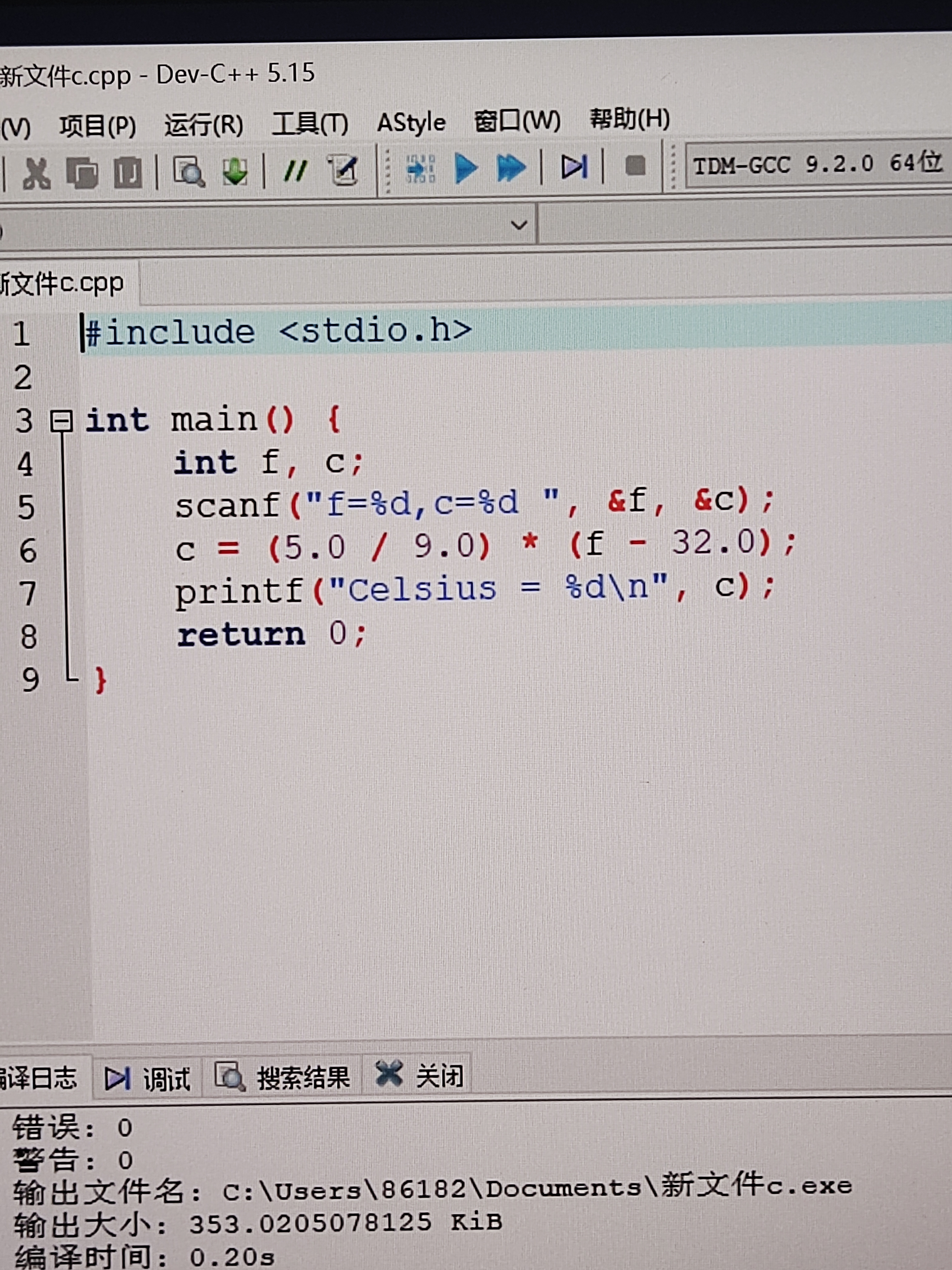Image resolution: width=952 pixels, height=1270 pixels.
Task: Click the gray Stop execution icon
Action: 635,166
